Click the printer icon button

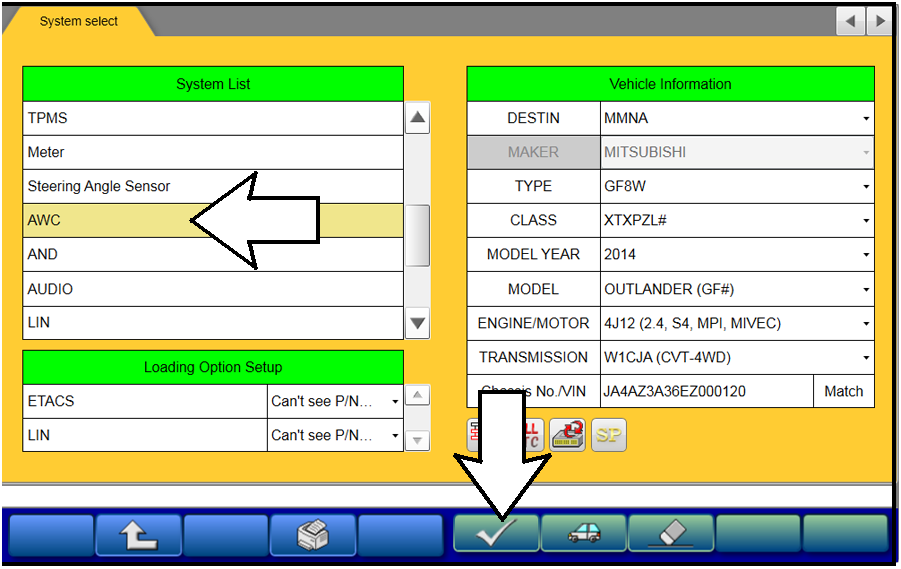[x=312, y=534]
